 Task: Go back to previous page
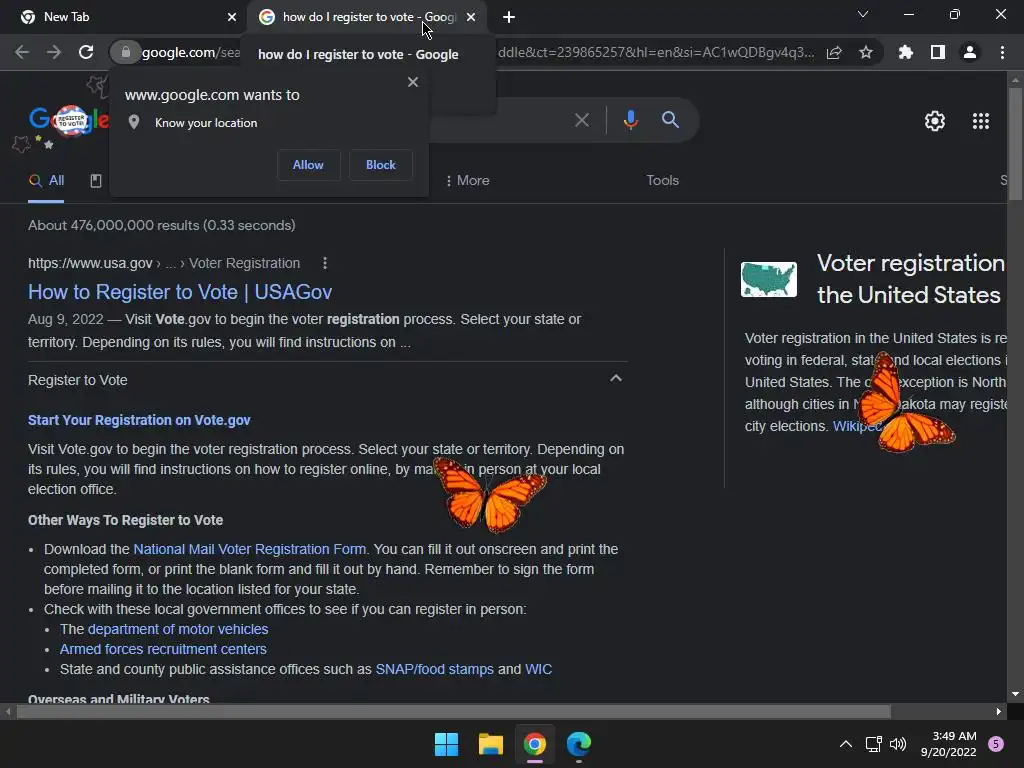coord(22,52)
